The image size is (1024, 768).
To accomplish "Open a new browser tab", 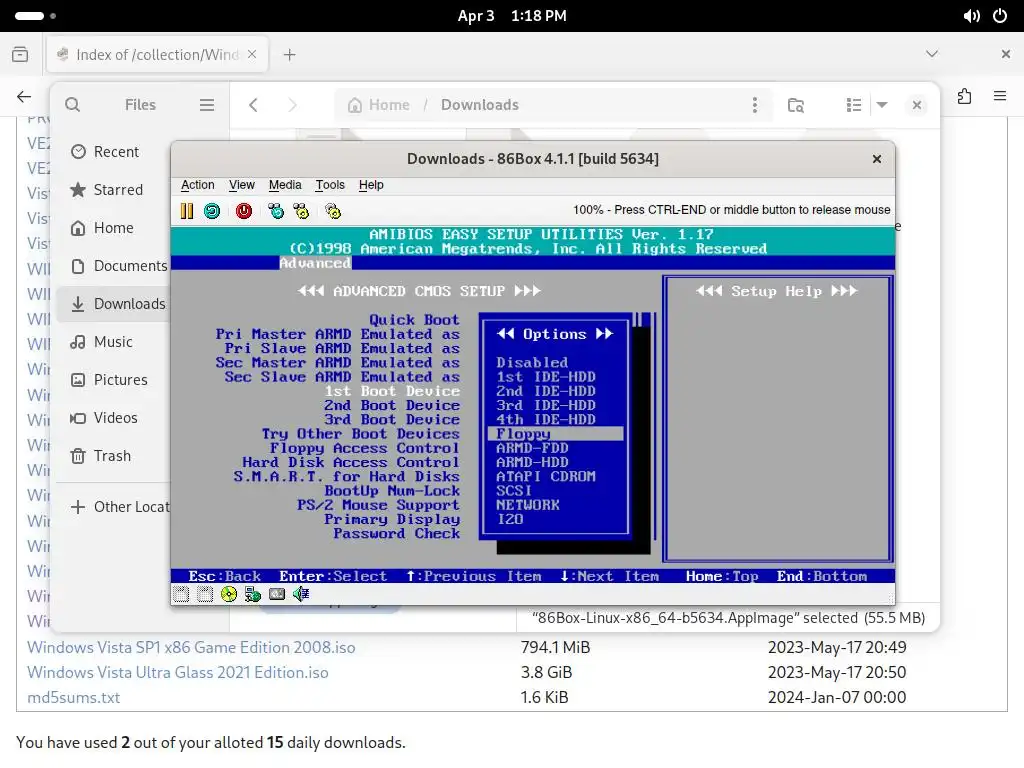I will pyautogui.click(x=289, y=54).
